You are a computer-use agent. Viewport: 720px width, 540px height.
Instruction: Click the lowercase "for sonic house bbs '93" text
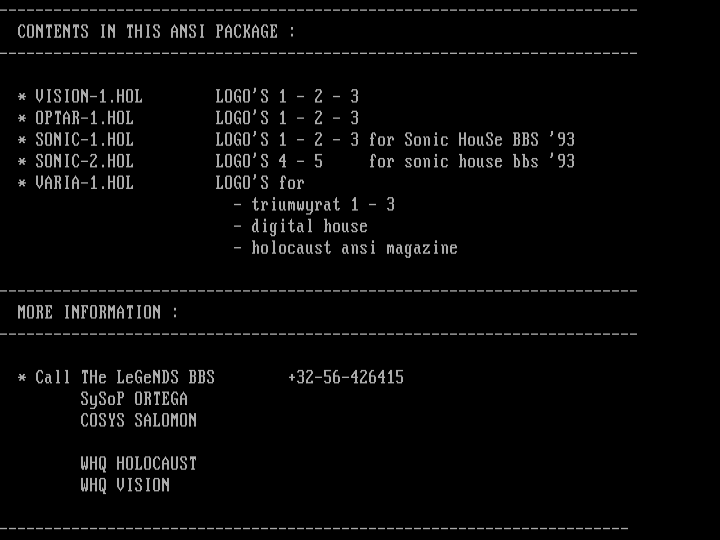point(471,161)
